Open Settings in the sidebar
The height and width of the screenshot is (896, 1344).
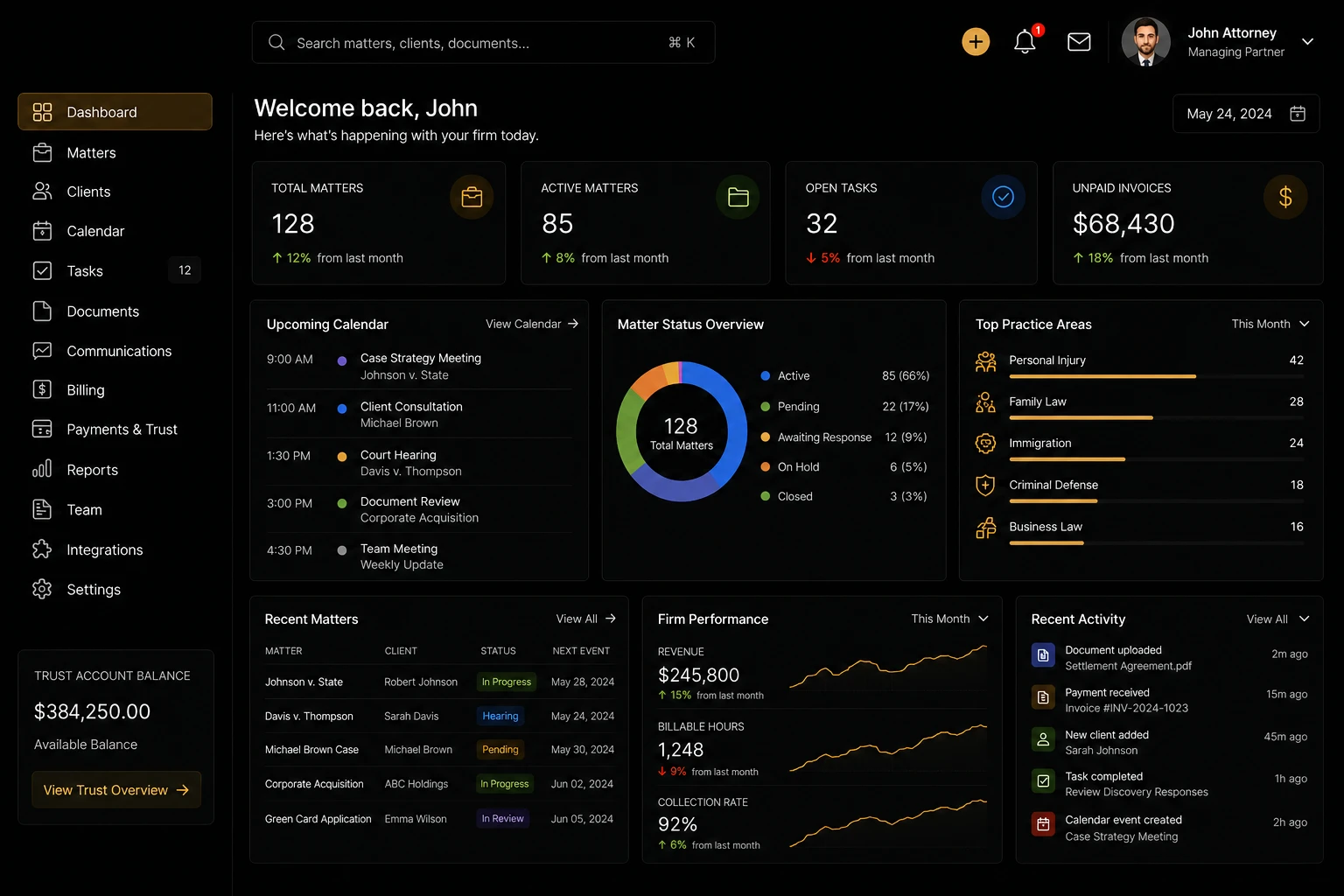115,589
